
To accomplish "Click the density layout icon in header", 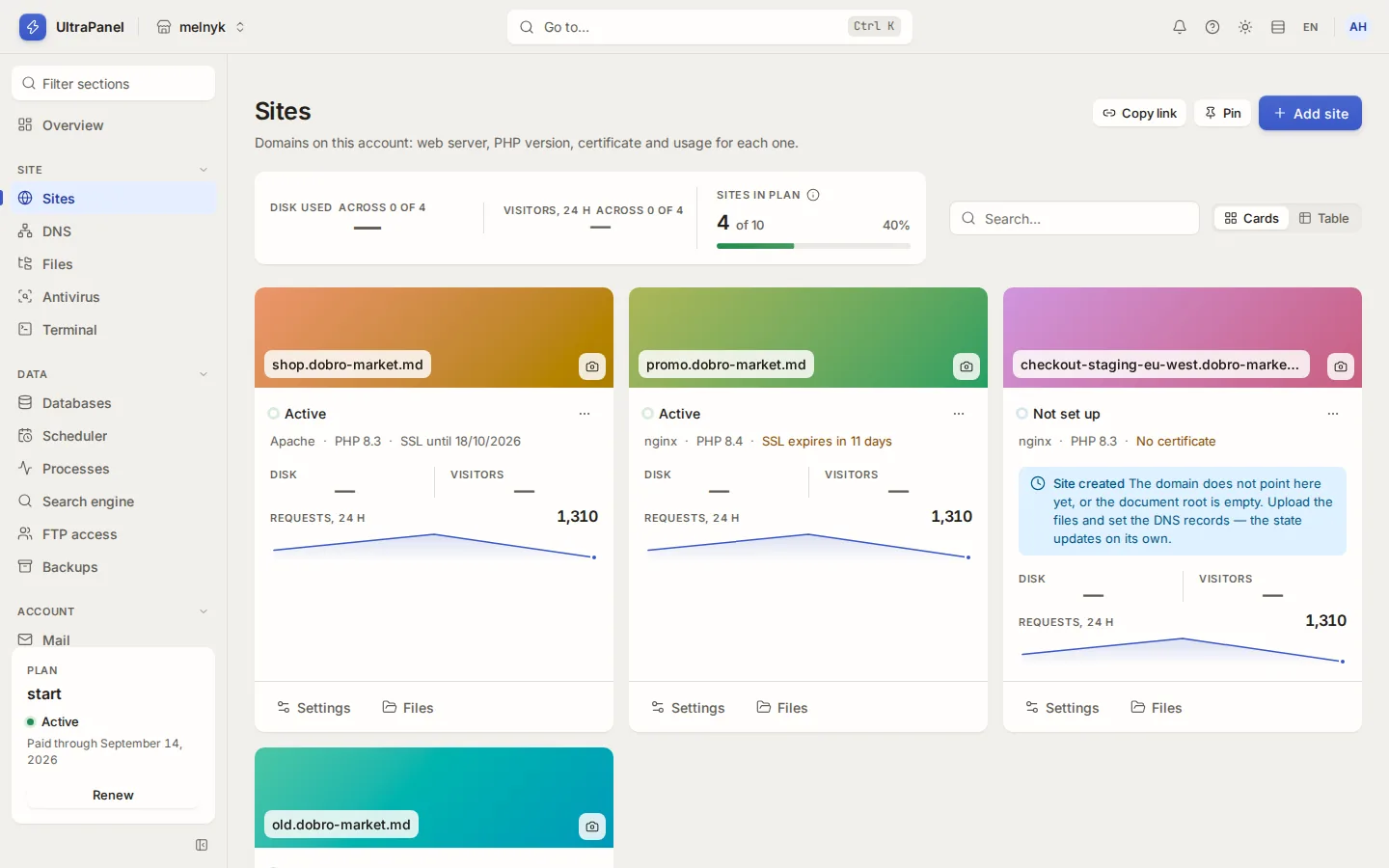I will pos(1278,27).
